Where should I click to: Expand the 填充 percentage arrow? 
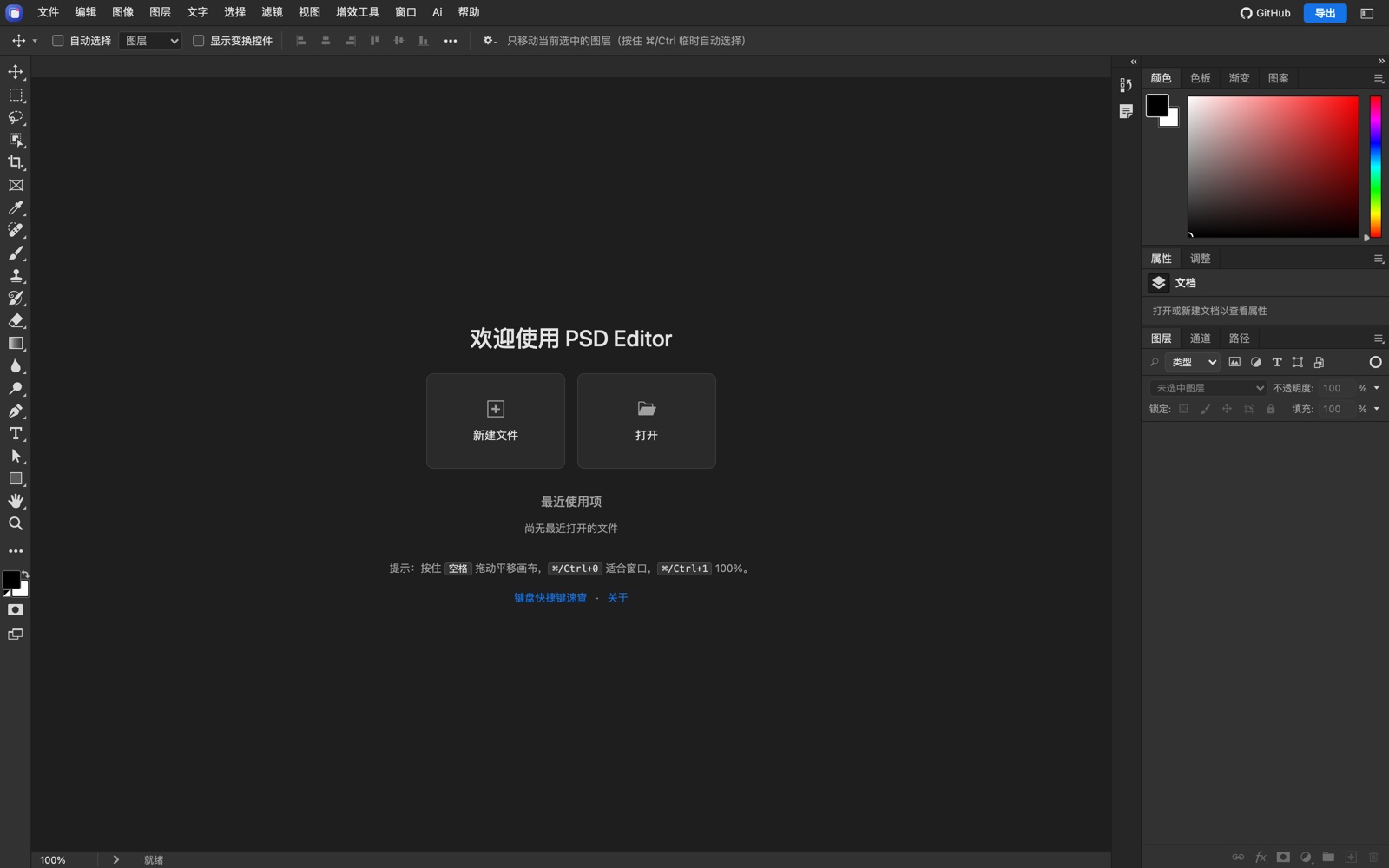click(1377, 409)
